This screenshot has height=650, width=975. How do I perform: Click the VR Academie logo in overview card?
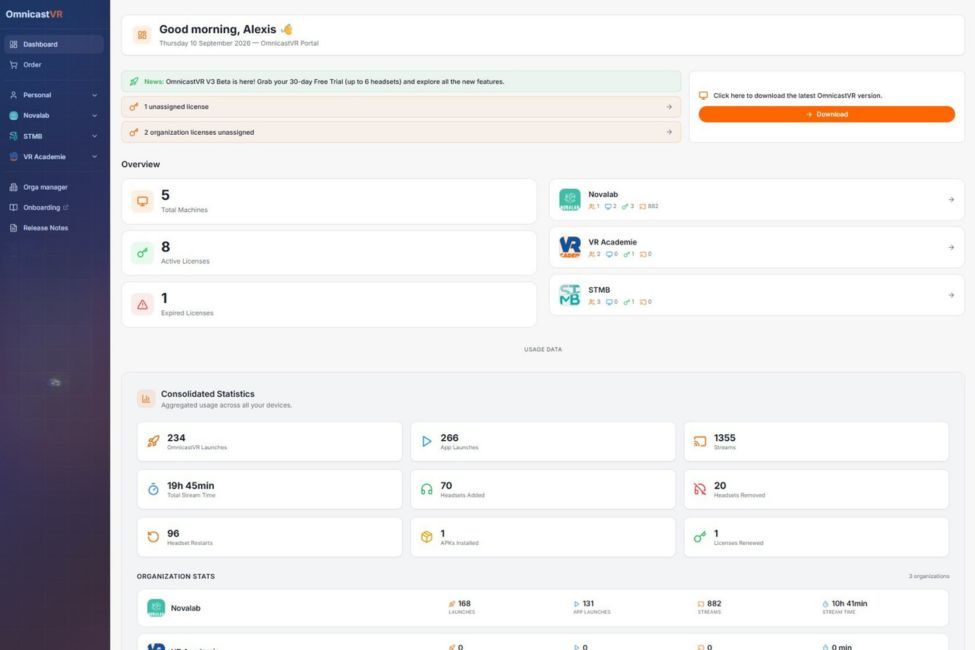point(570,248)
